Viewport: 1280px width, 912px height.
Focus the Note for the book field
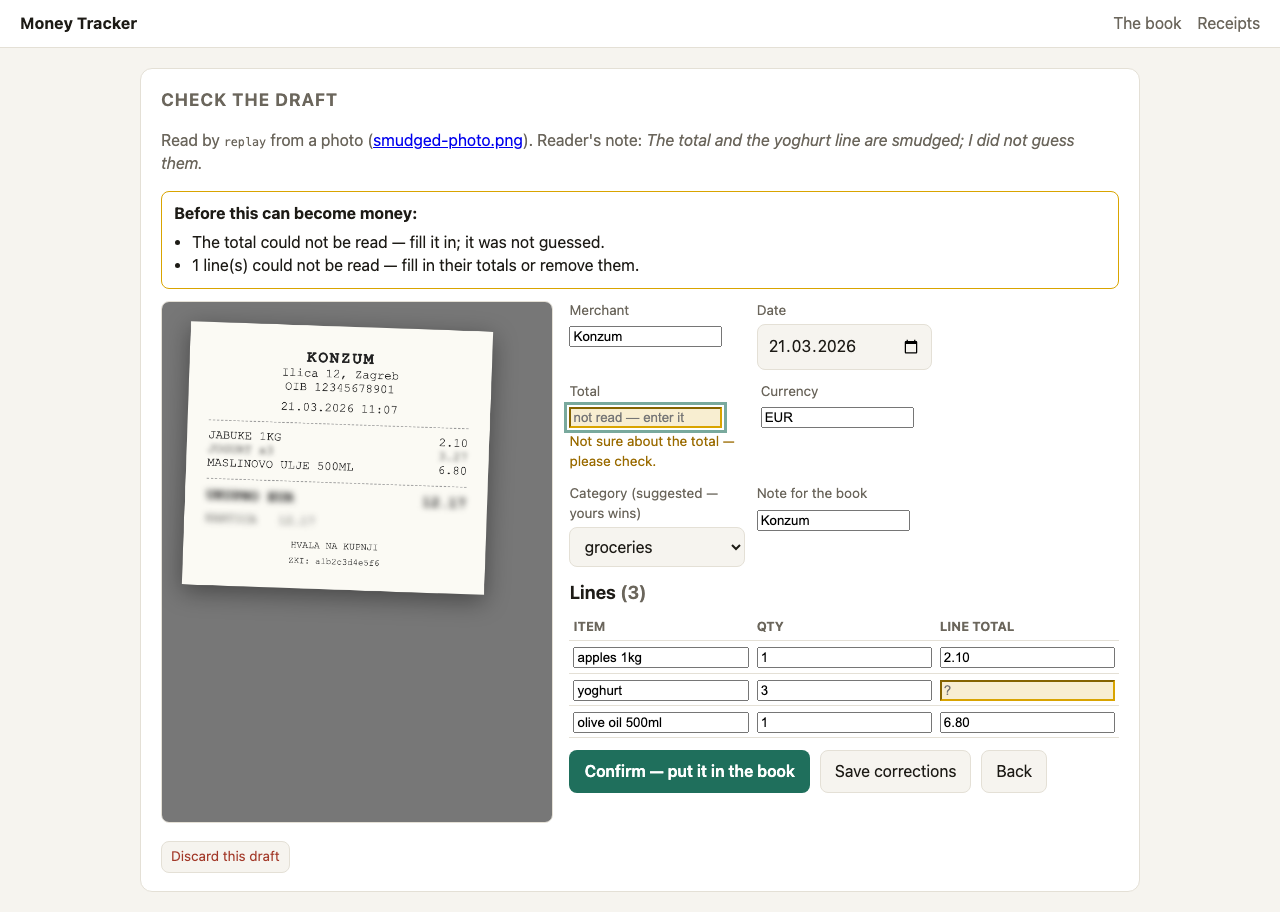click(833, 520)
